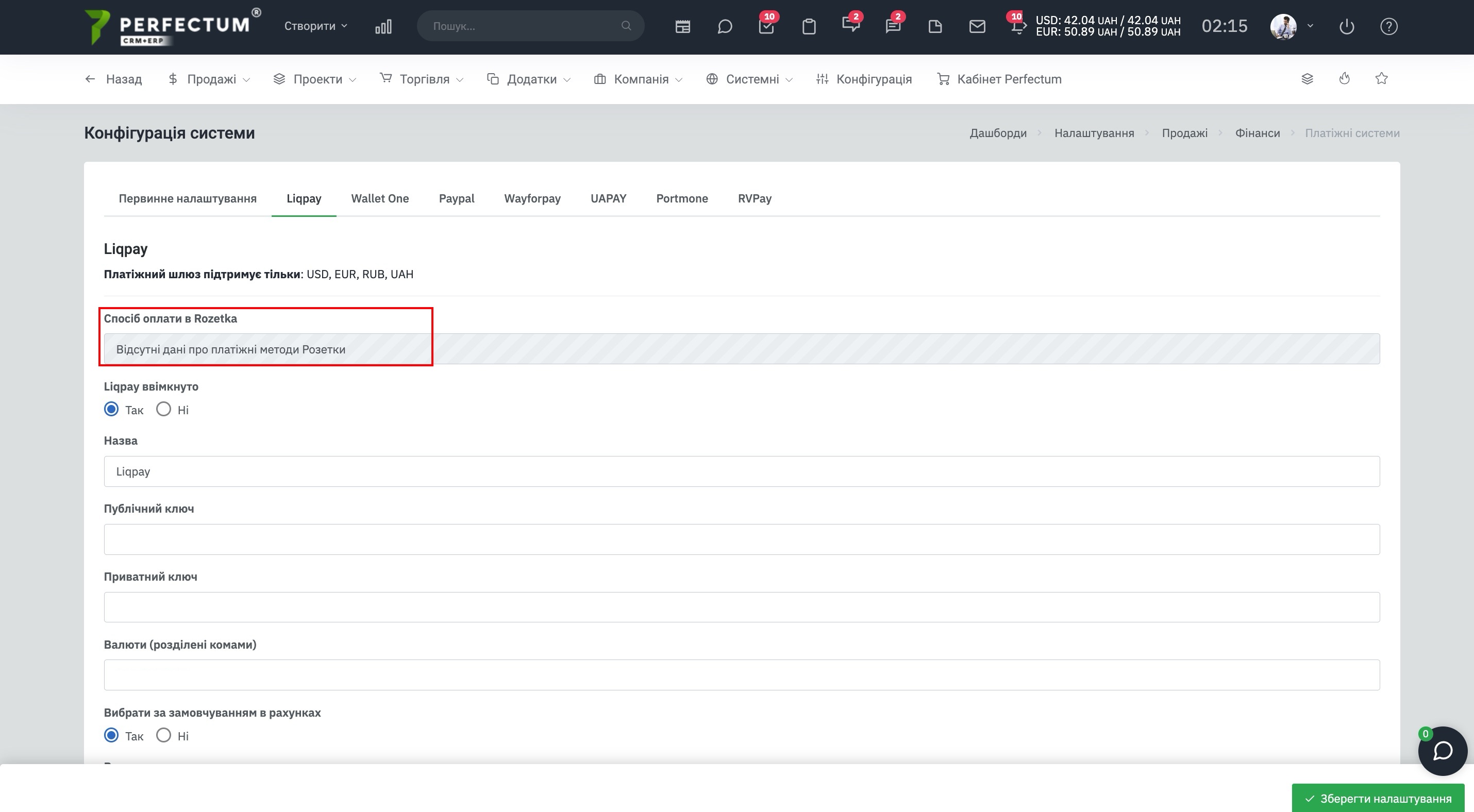This screenshot has height=812, width=1474.
Task: Click the 02:15 clock display
Action: point(1225,26)
